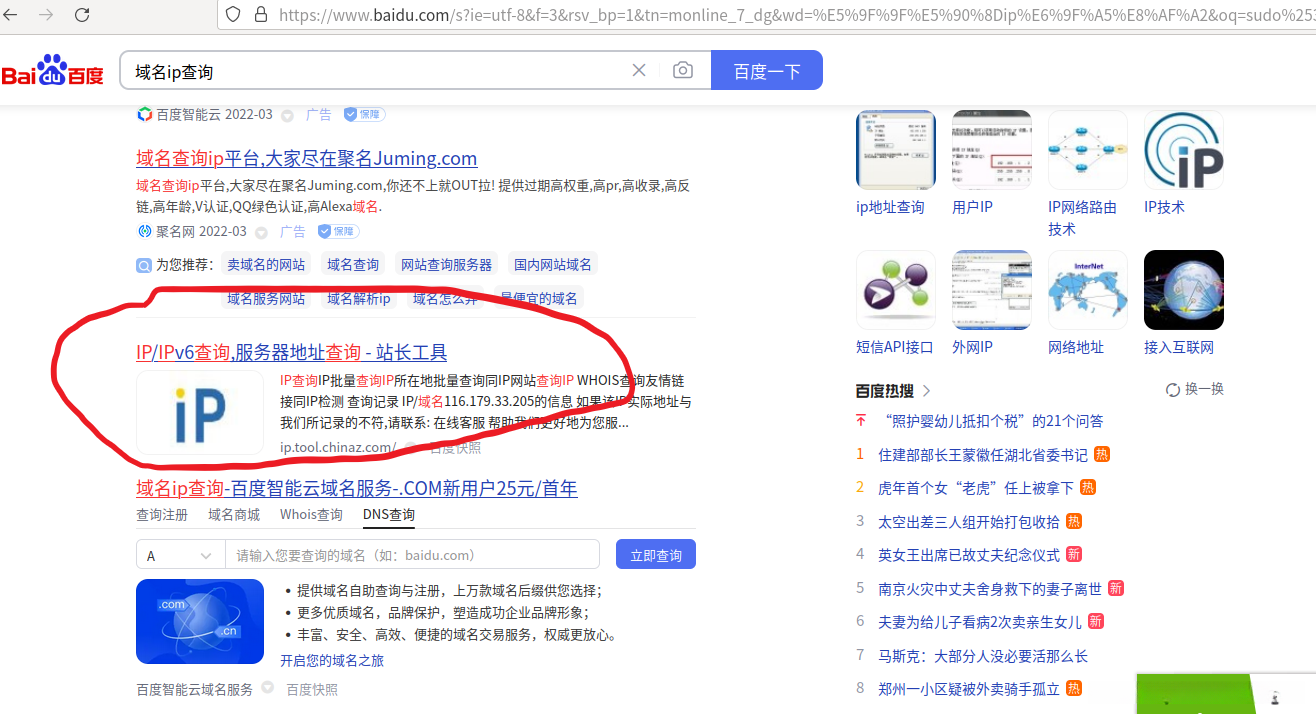The height and width of the screenshot is (714, 1316).
Task: Reload the page with the refresh icon
Action: click(83, 15)
